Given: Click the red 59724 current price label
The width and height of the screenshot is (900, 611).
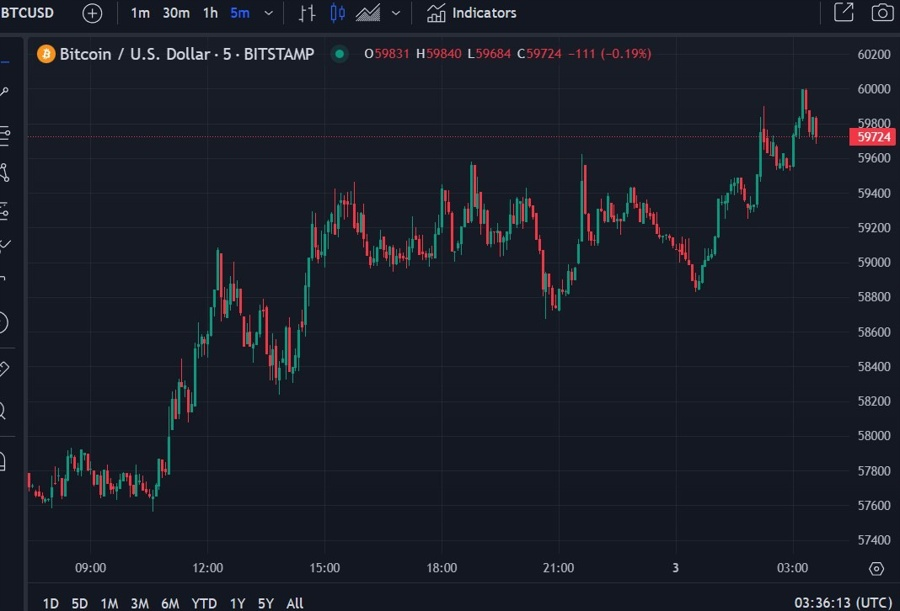Looking at the screenshot, I should click(x=872, y=137).
